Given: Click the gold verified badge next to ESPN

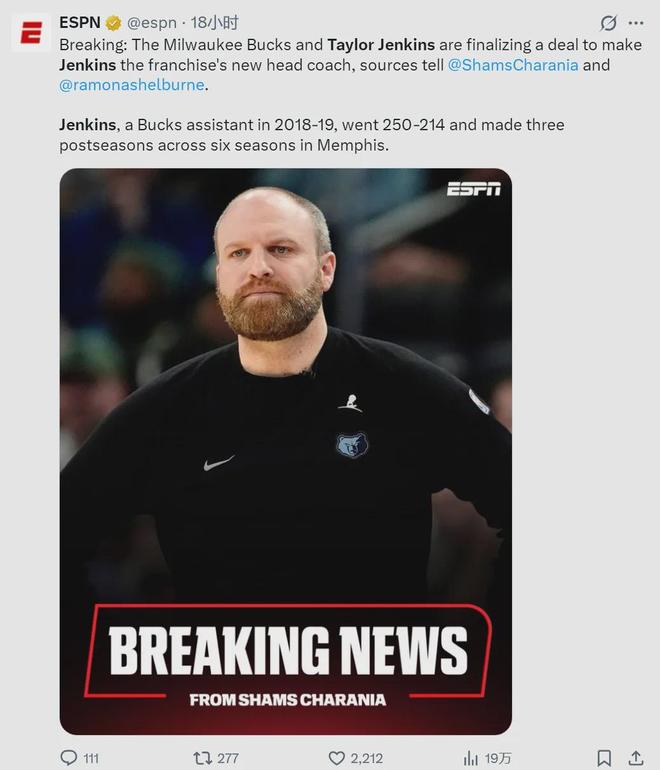Looking at the screenshot, I should 114,23.
